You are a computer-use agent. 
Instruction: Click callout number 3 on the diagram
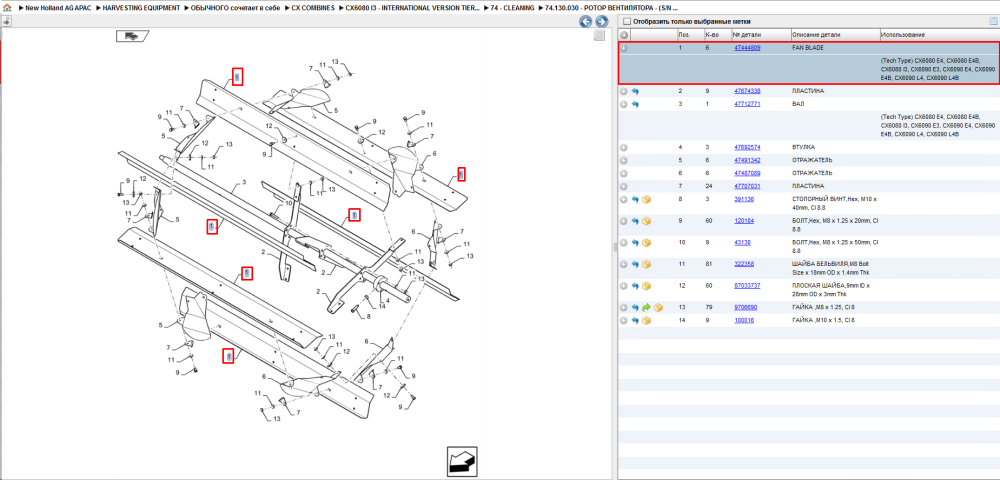click(x=244, y=182)
